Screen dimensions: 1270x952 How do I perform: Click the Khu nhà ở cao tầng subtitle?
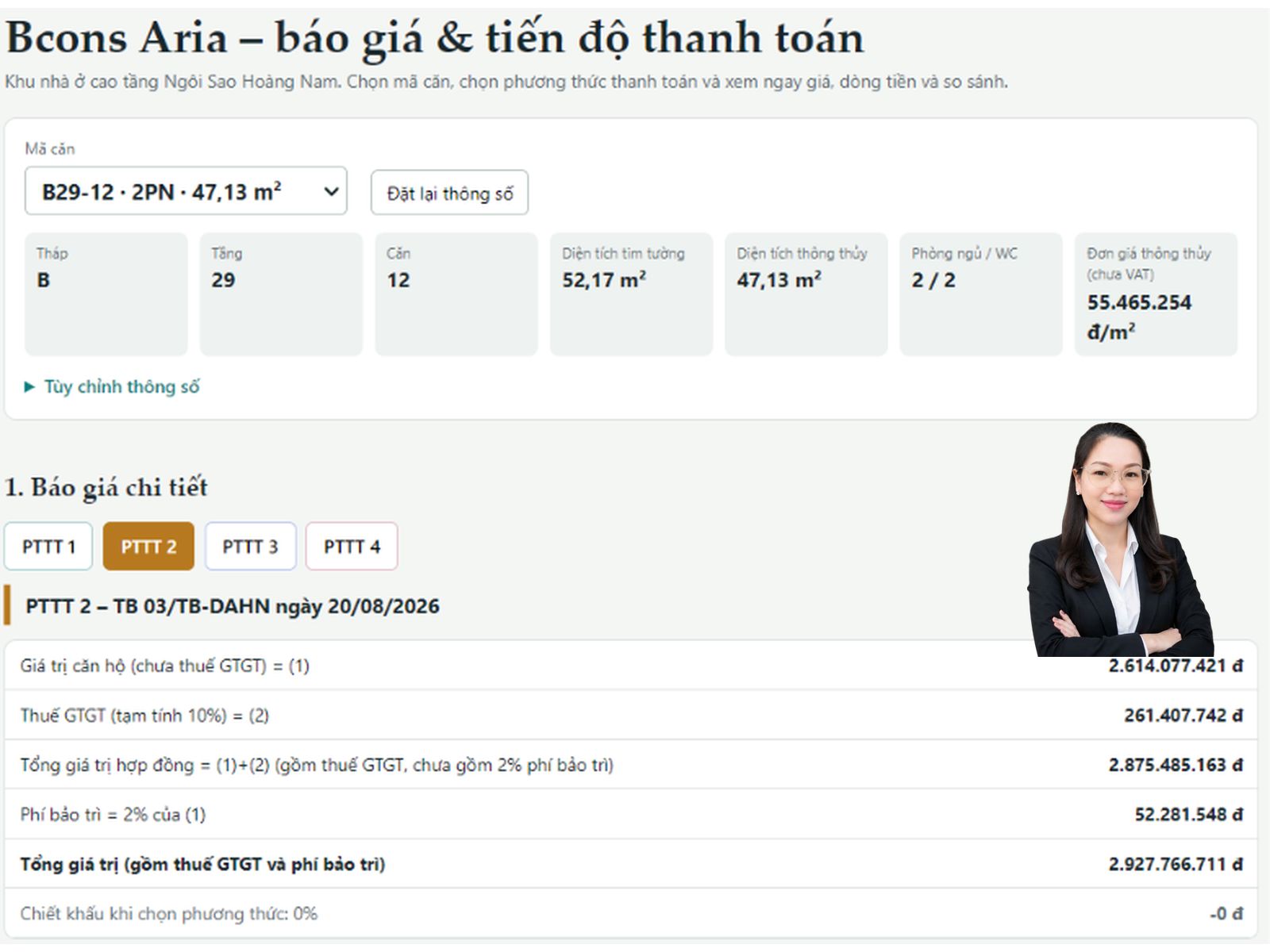coord(506,82)
